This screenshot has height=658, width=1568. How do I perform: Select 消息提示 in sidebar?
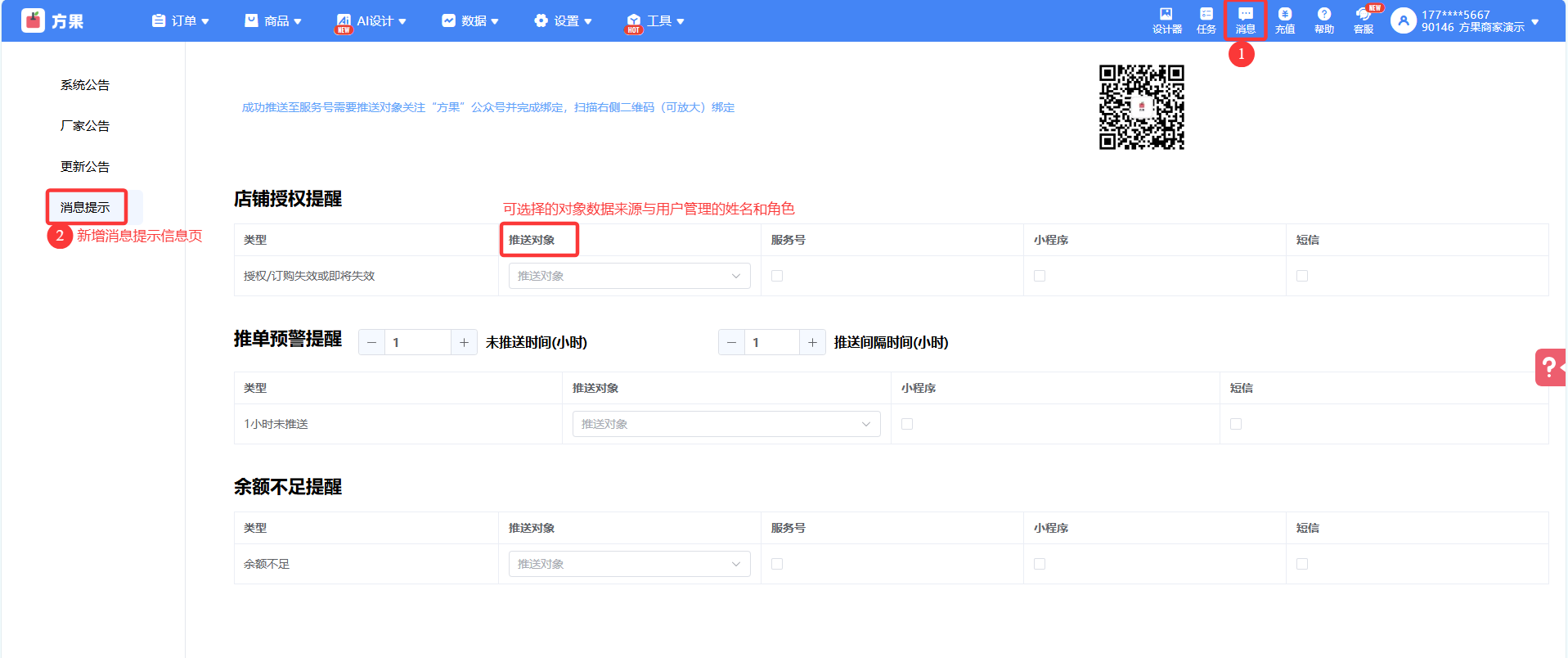pos(85,207)
